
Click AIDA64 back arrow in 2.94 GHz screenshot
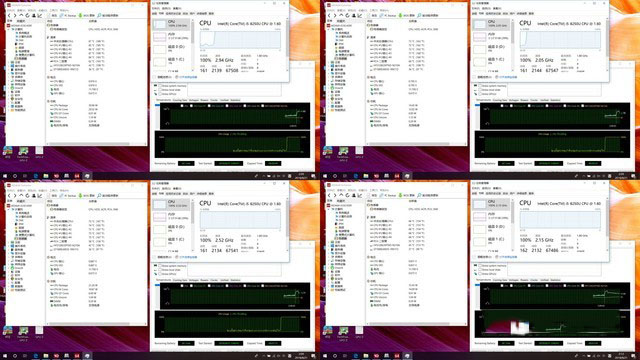[9, 16]
